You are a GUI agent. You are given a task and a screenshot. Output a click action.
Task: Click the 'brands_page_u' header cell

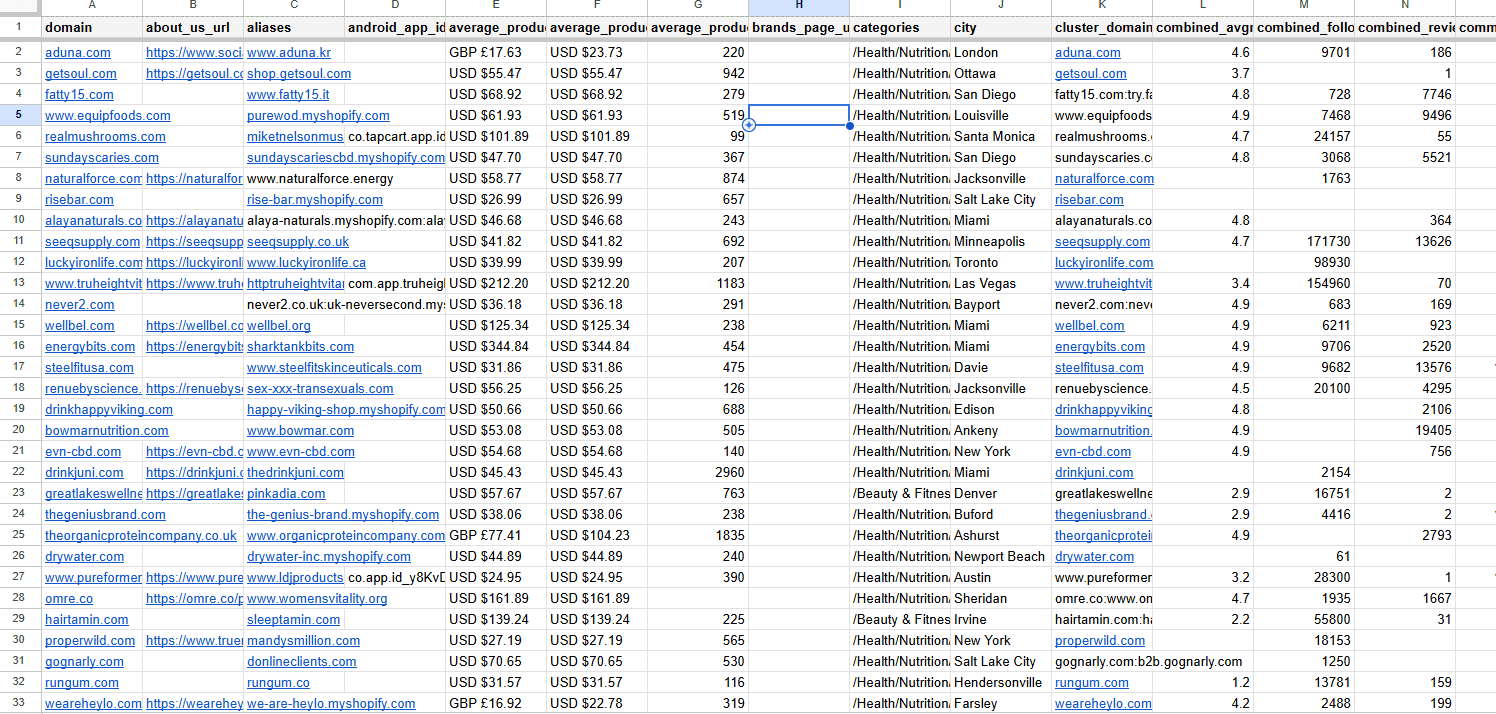(799, 28)
